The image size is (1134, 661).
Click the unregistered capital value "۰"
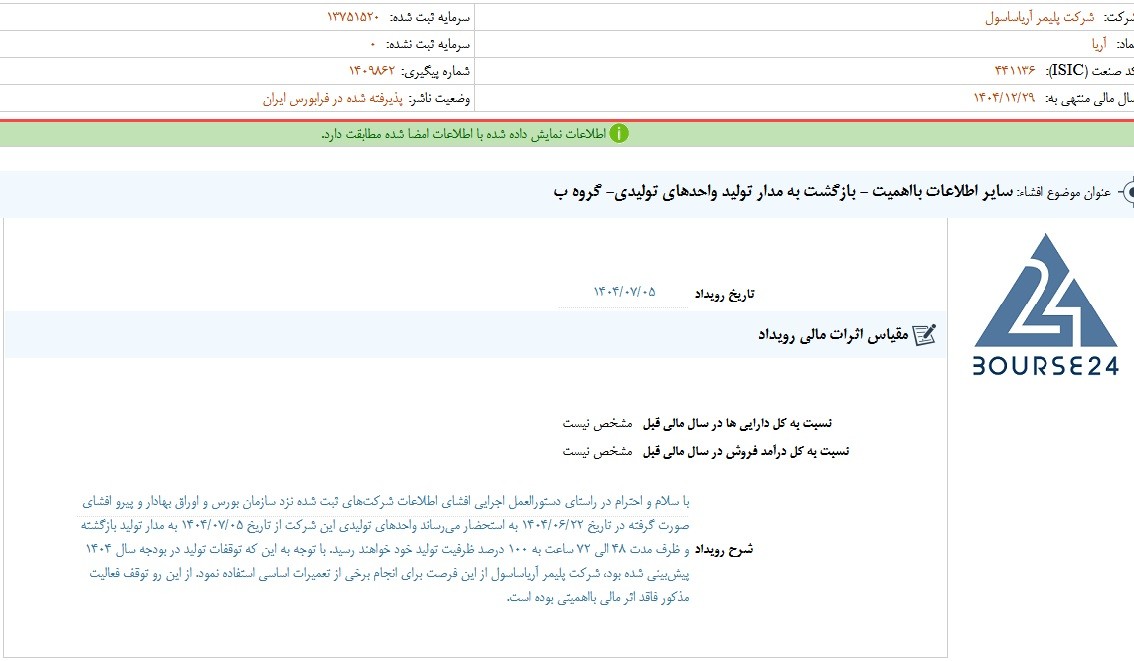(373, 45)
